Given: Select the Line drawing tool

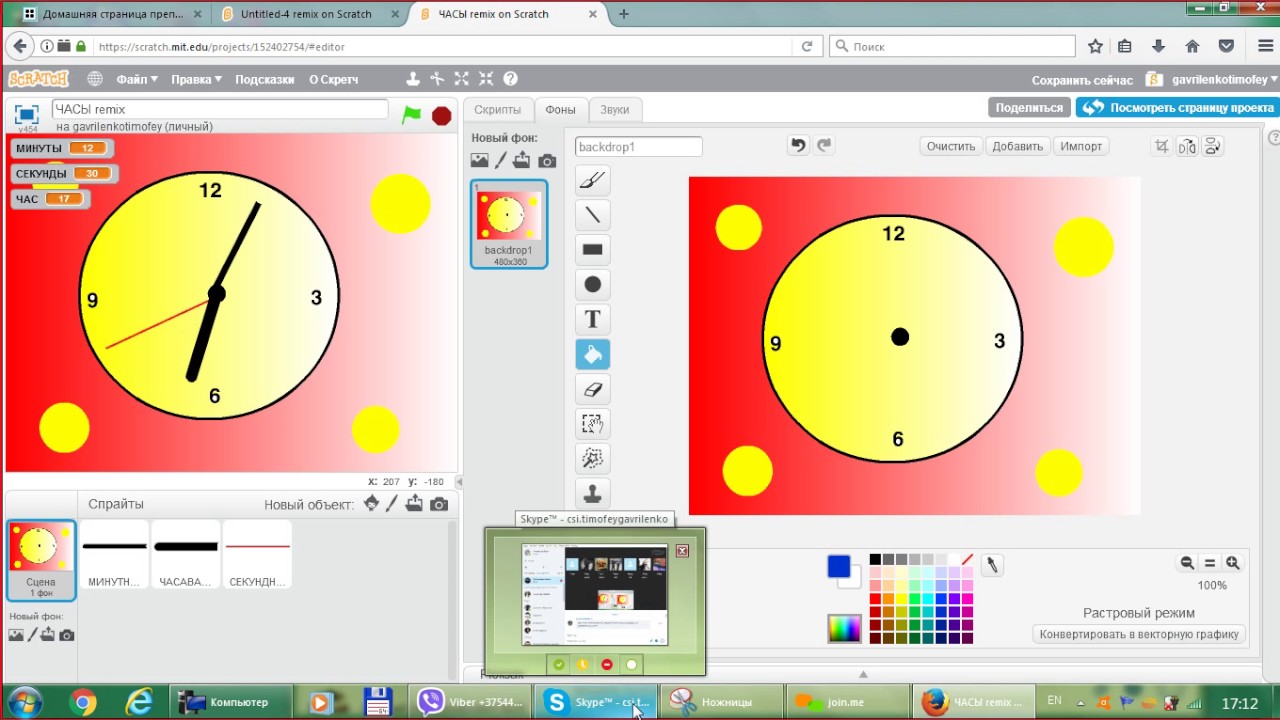Looking at the screenshot, I should point(593,215).
